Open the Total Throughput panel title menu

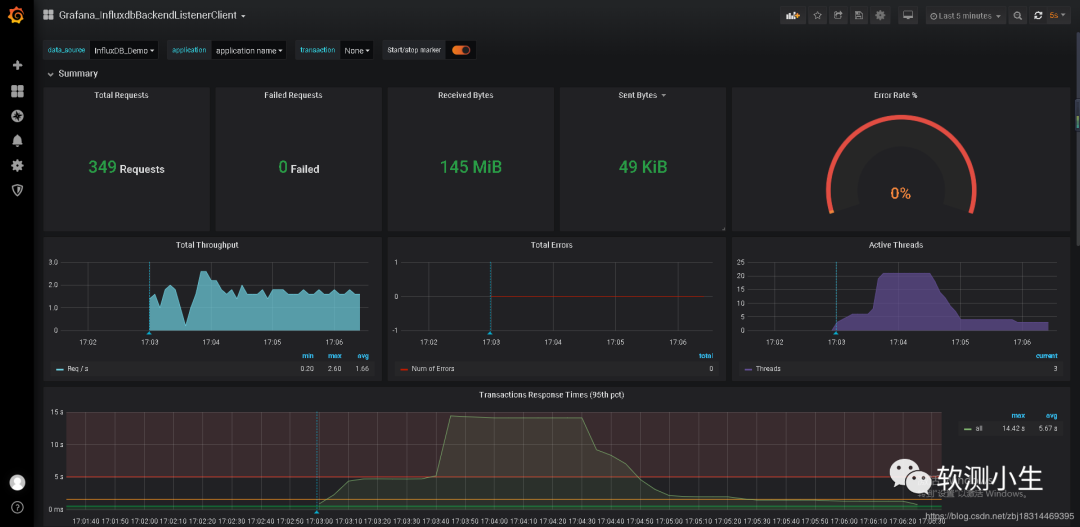tap(207, 245)
